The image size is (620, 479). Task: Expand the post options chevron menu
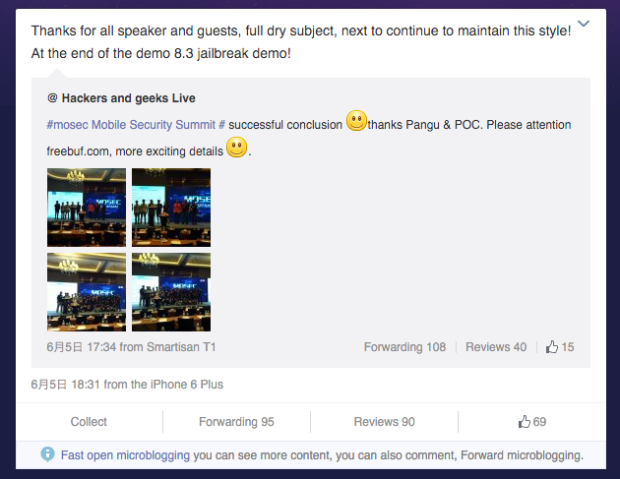pos(584,24)
